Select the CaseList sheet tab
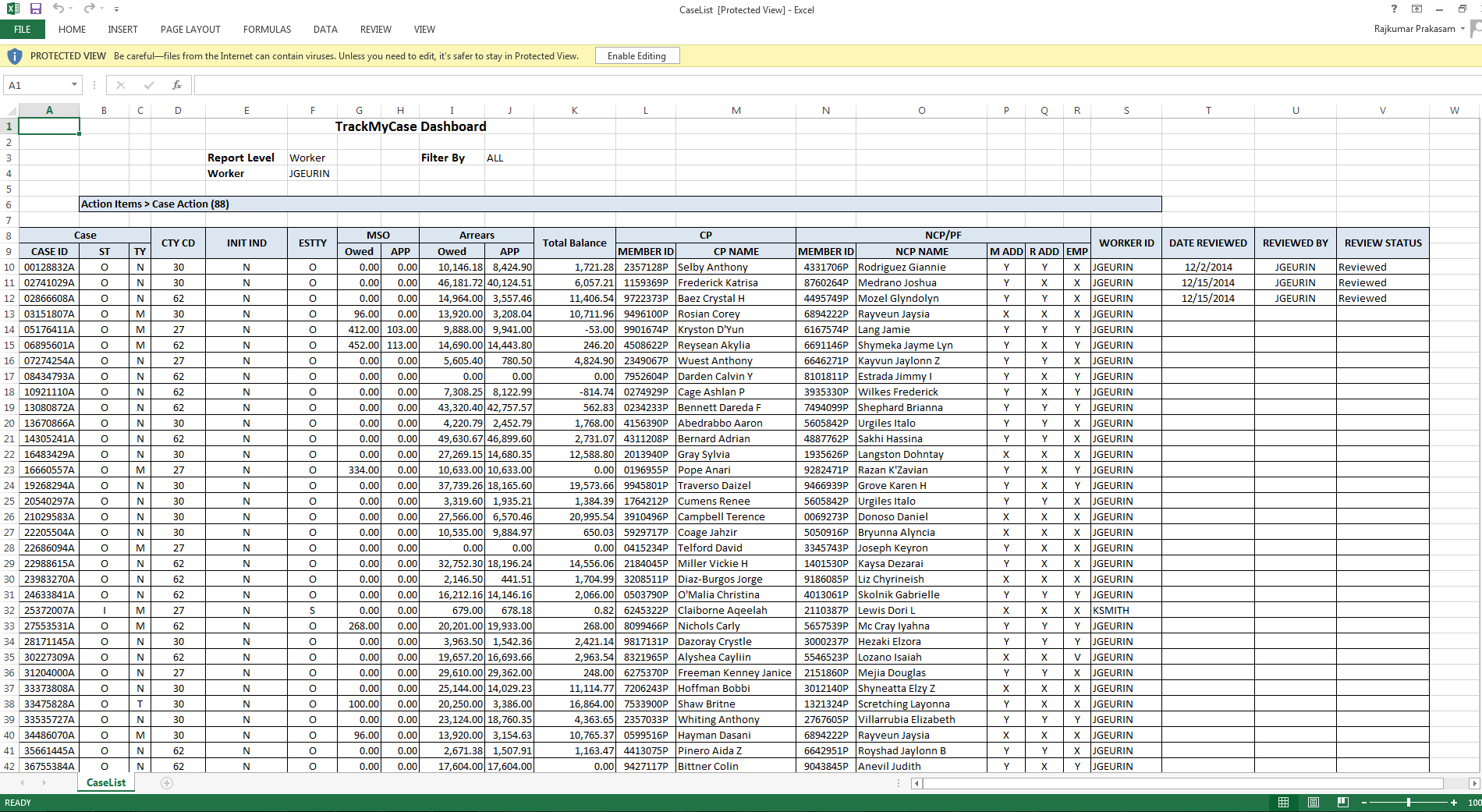 (106, 782)
